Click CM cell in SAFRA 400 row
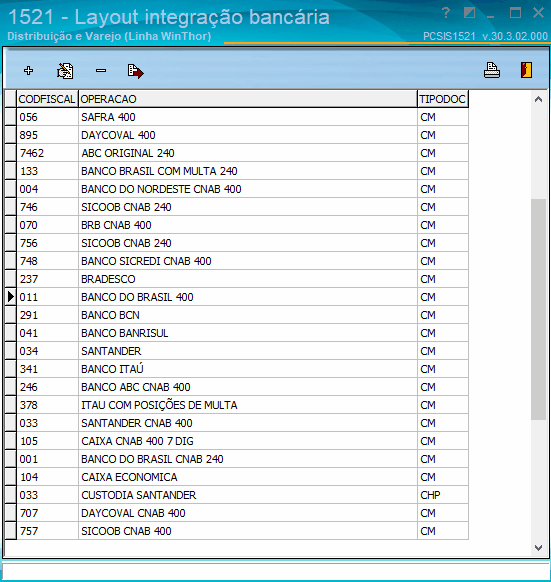 click(x=443, y=117)
